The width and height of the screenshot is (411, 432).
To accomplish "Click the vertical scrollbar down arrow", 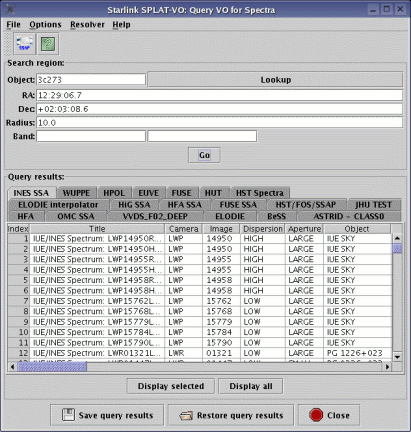I will [x=397, y=357].
